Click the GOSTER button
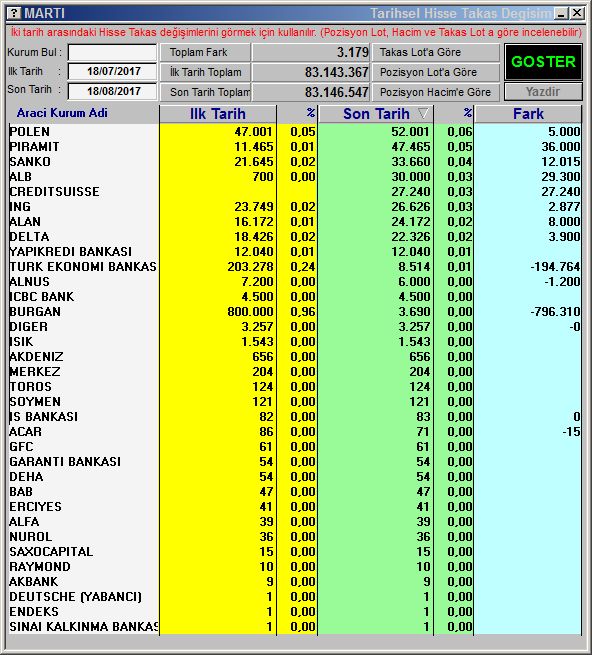The width and height of the screenshot is (592, 655). click(543, 62)
